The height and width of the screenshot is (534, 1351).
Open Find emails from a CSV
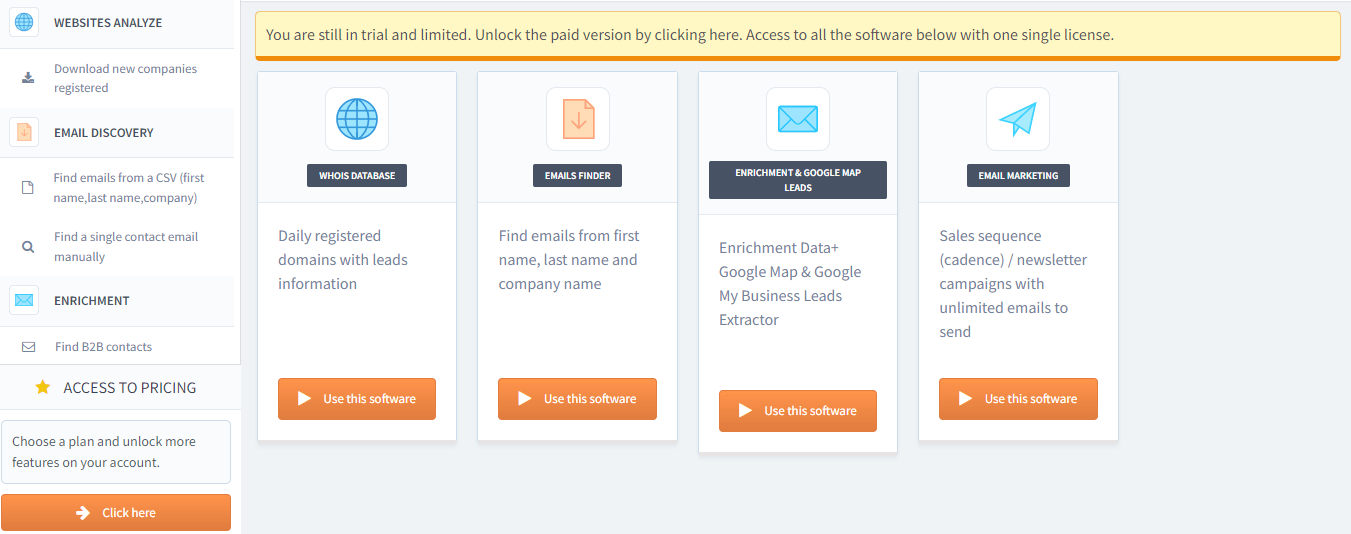pyautogui.click(x=128, y=187)
